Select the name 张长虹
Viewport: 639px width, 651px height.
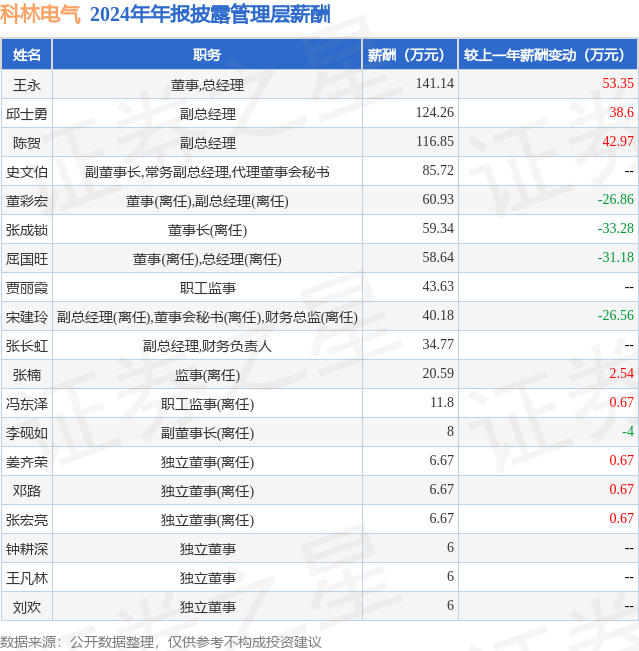click(x=27, y=346)
